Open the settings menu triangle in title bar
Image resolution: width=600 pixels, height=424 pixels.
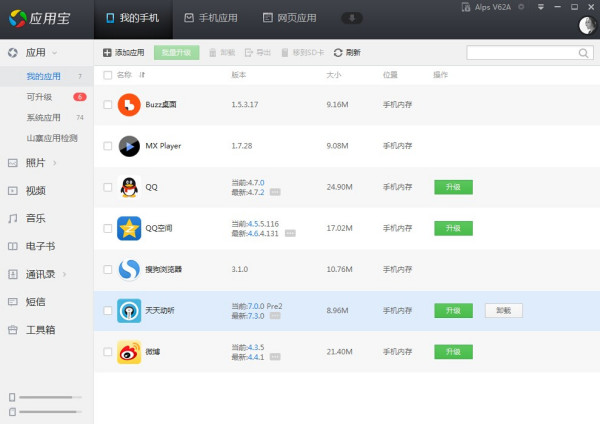[541, 7]
